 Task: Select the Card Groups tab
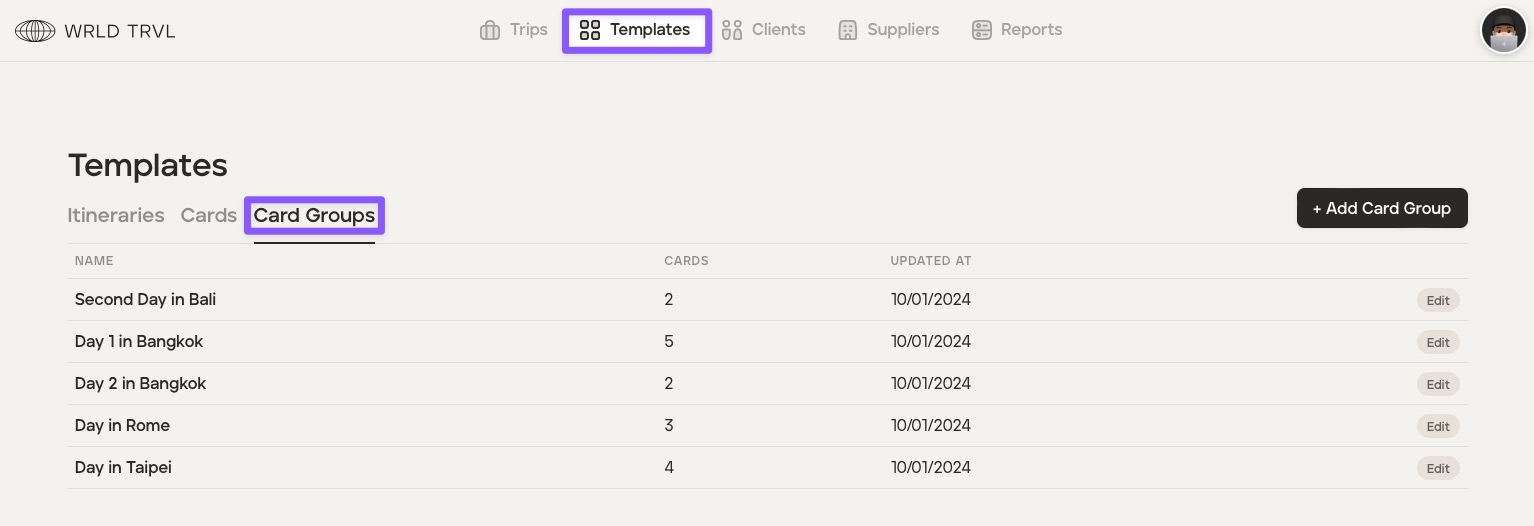tap(314, 215)
